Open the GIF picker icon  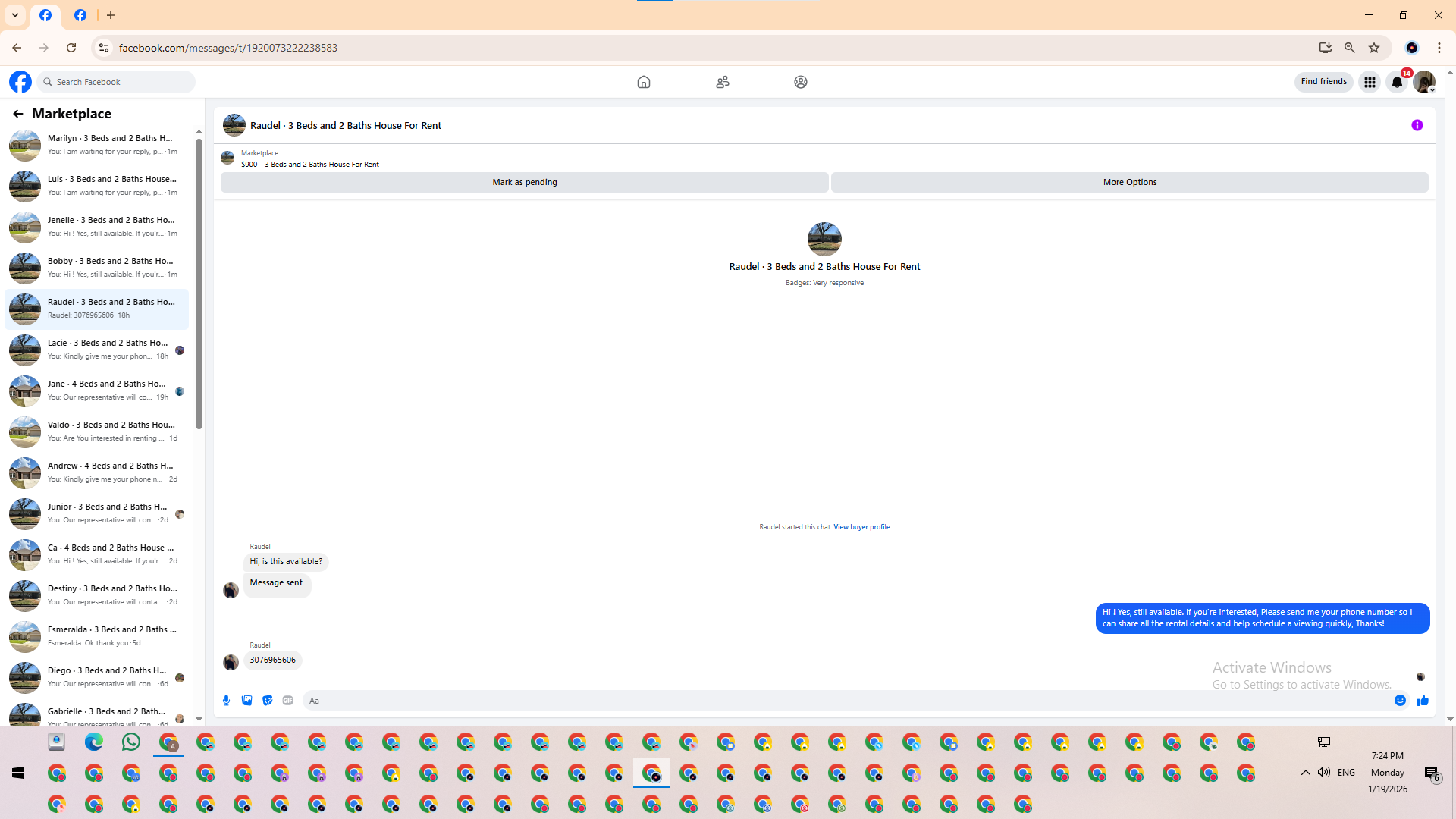(287, 701)
